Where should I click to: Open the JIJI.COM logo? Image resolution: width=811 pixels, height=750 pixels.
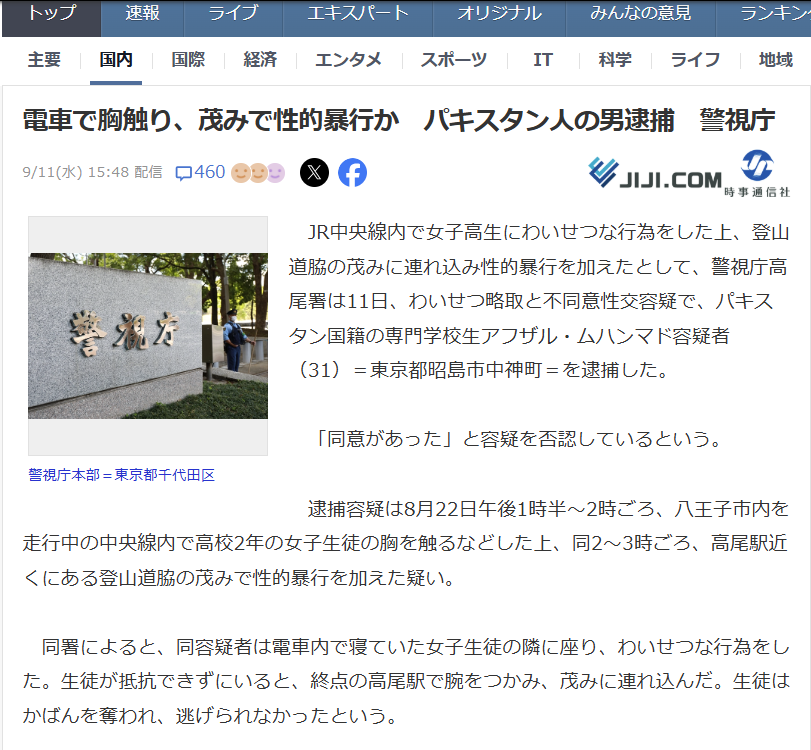[x=655, y=173]
